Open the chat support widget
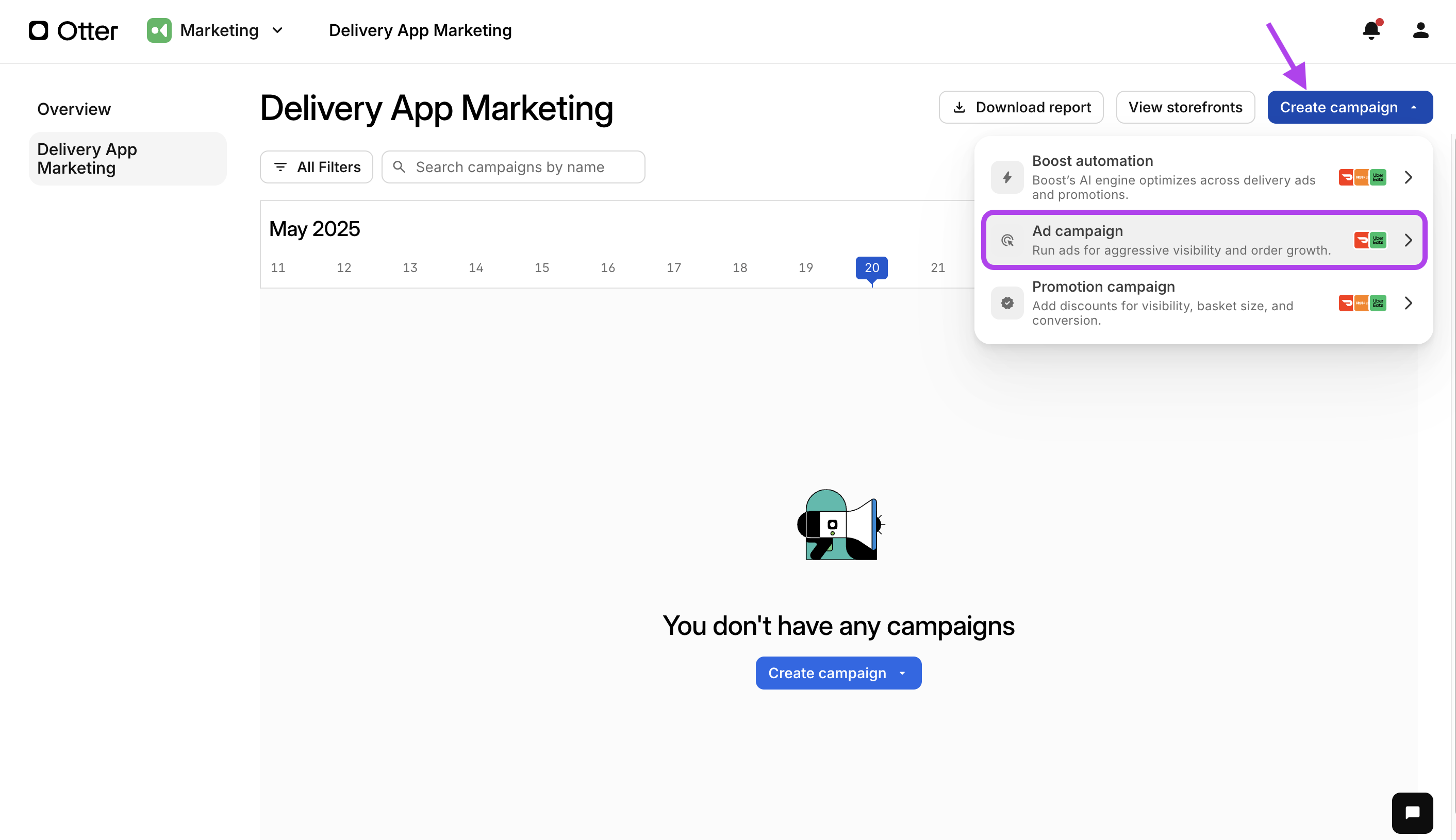The width and height of the screenshot is (1456, 840). (x=1412, y=813)
